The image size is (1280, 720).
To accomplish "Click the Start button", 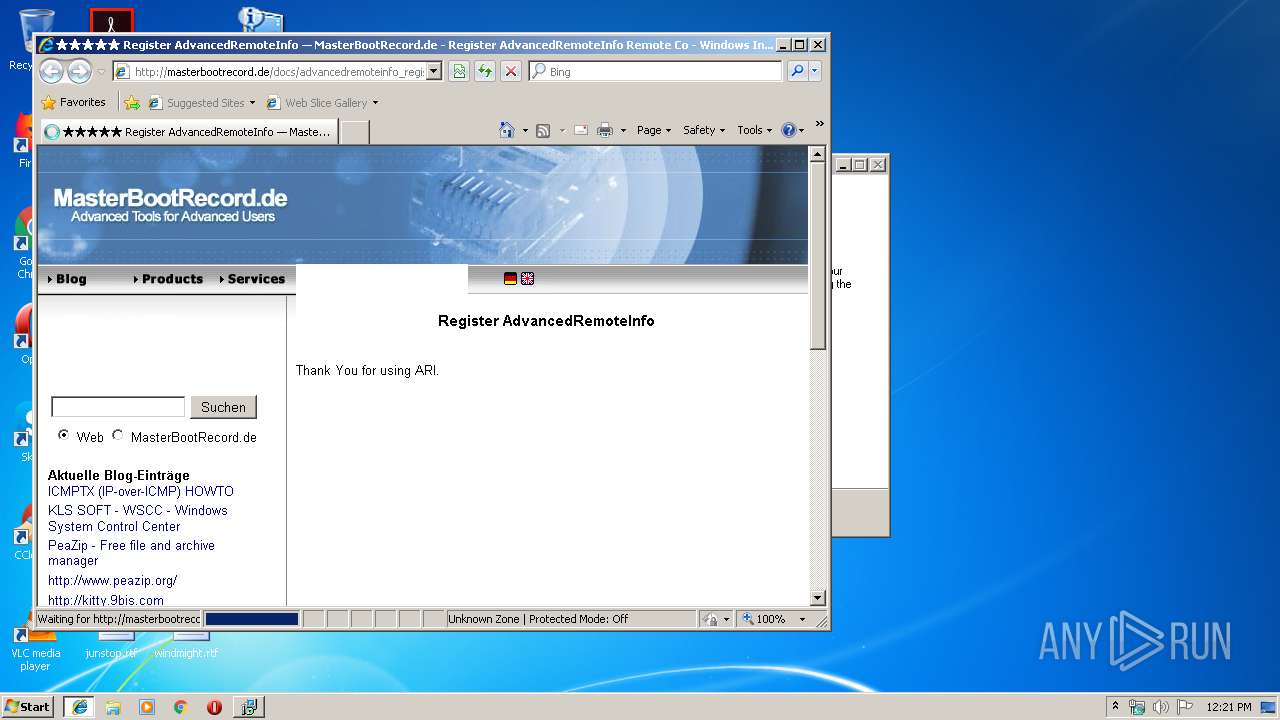I will click(27, 706).
